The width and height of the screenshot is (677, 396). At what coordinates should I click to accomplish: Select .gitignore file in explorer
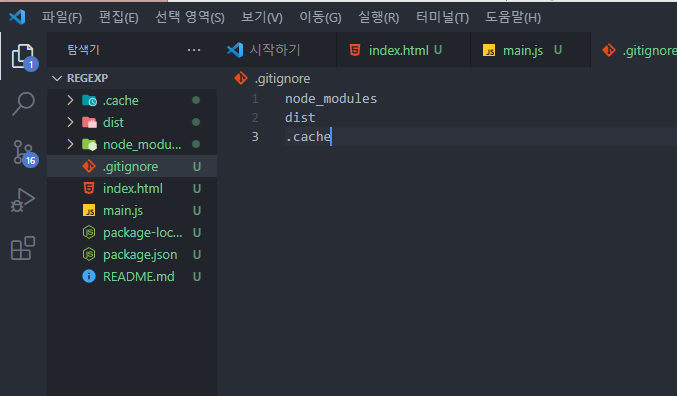132,166
